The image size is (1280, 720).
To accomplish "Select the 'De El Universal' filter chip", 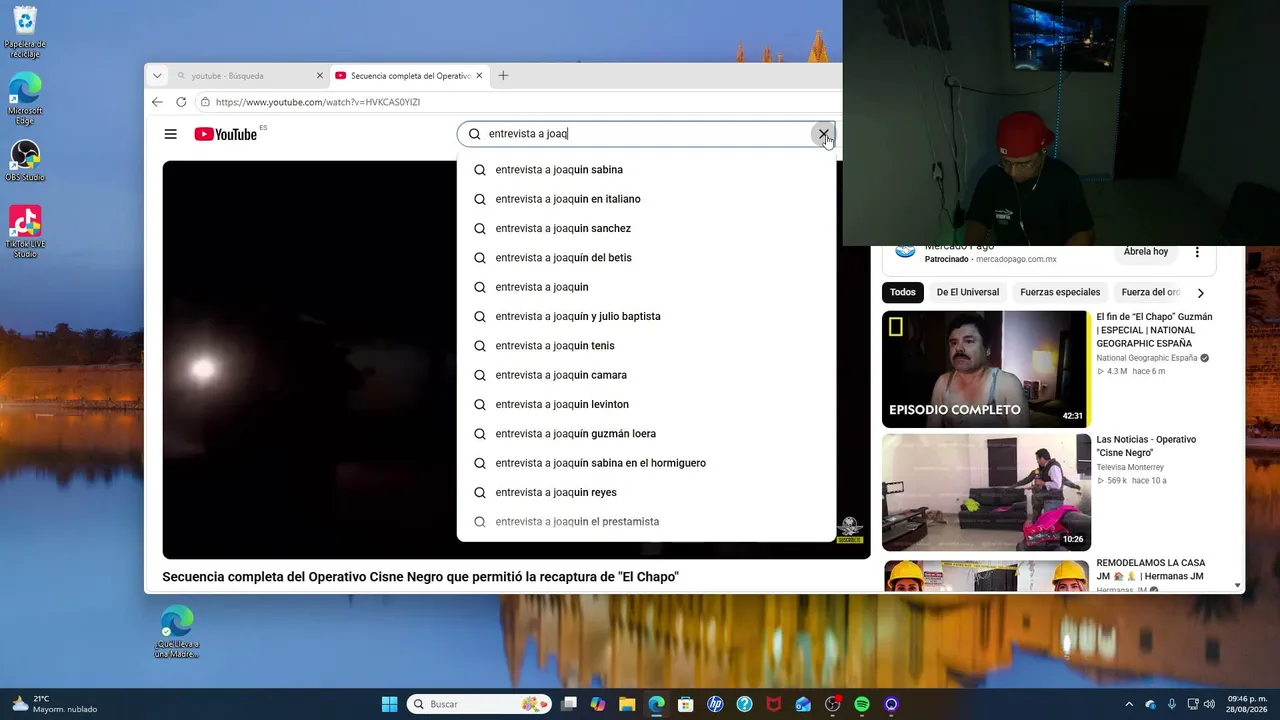I will pyautogui.click(x=967, y=292).
